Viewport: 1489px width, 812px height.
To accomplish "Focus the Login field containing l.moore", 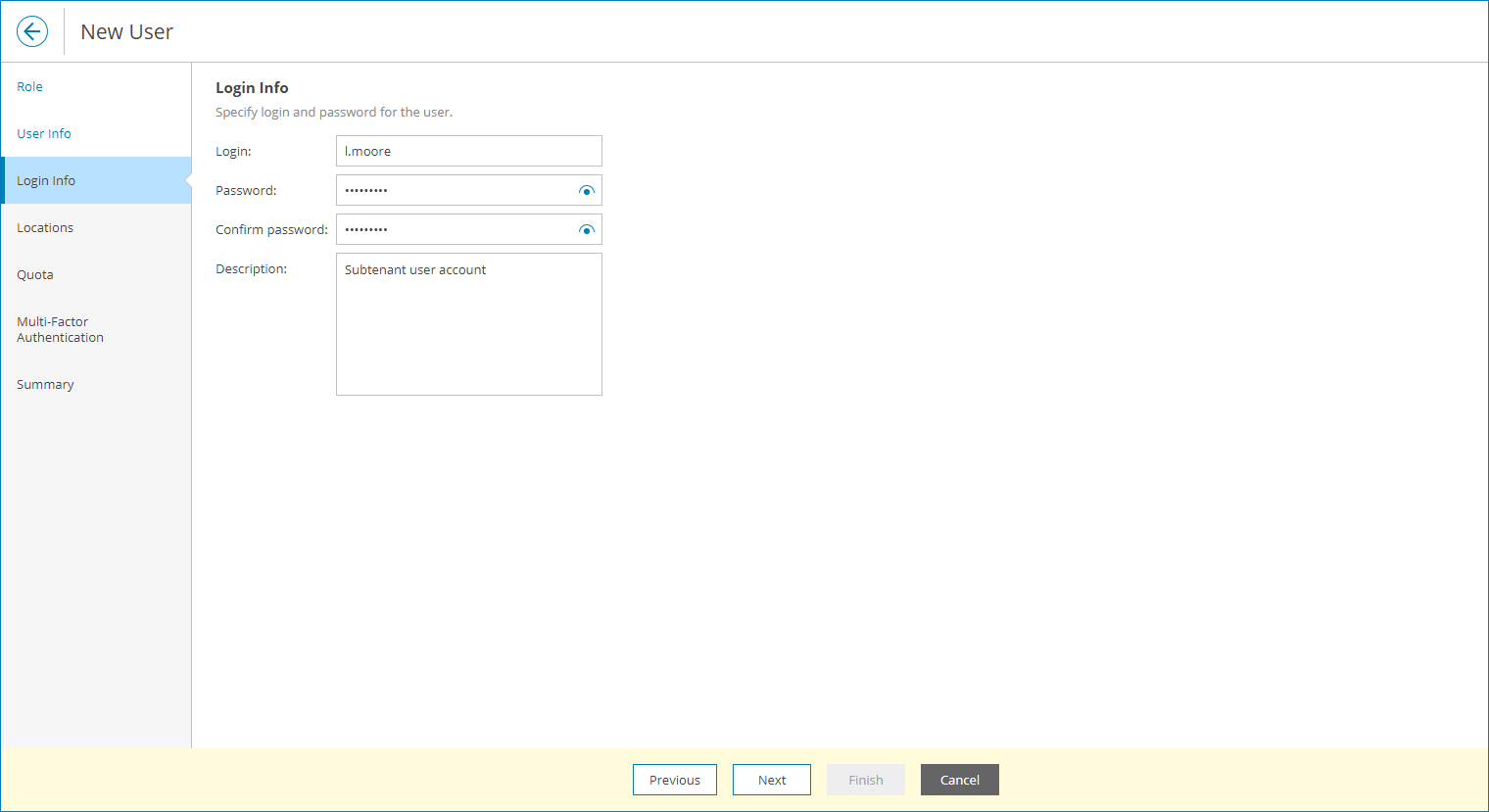I will tap(469, 151).
